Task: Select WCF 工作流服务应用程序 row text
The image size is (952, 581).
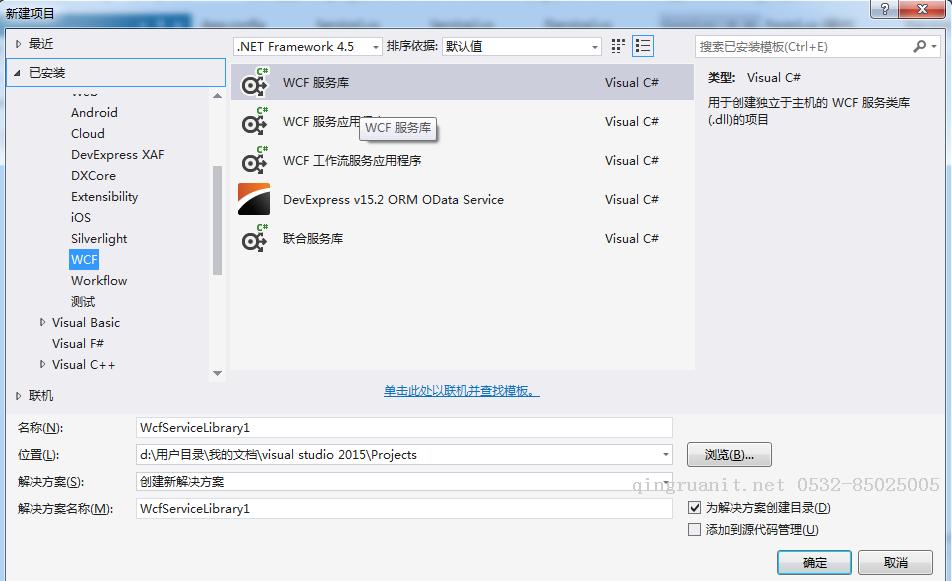Action: 352,161
